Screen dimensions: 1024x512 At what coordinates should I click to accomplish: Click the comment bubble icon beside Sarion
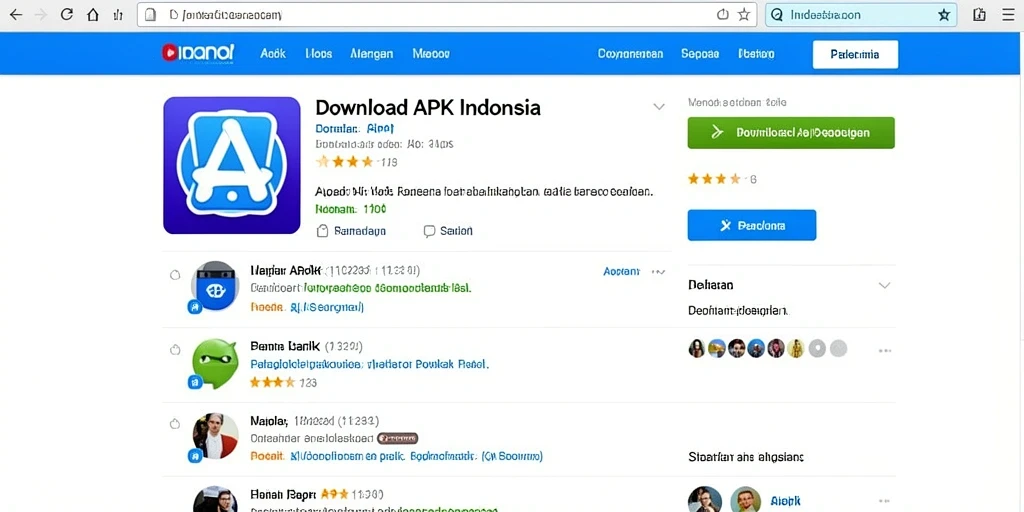[429, 231]
